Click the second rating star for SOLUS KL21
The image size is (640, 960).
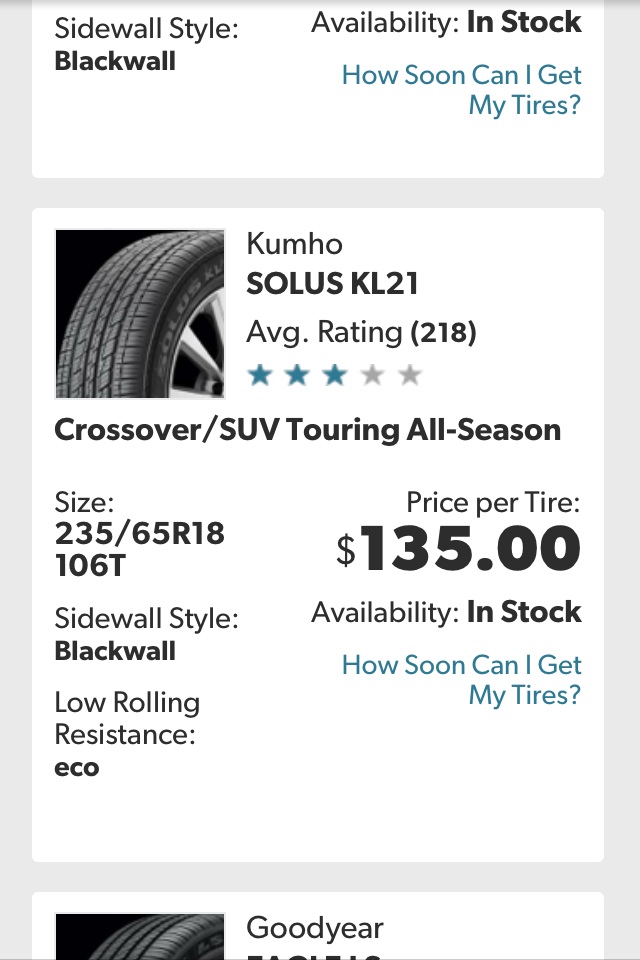(x=298, y=376)
